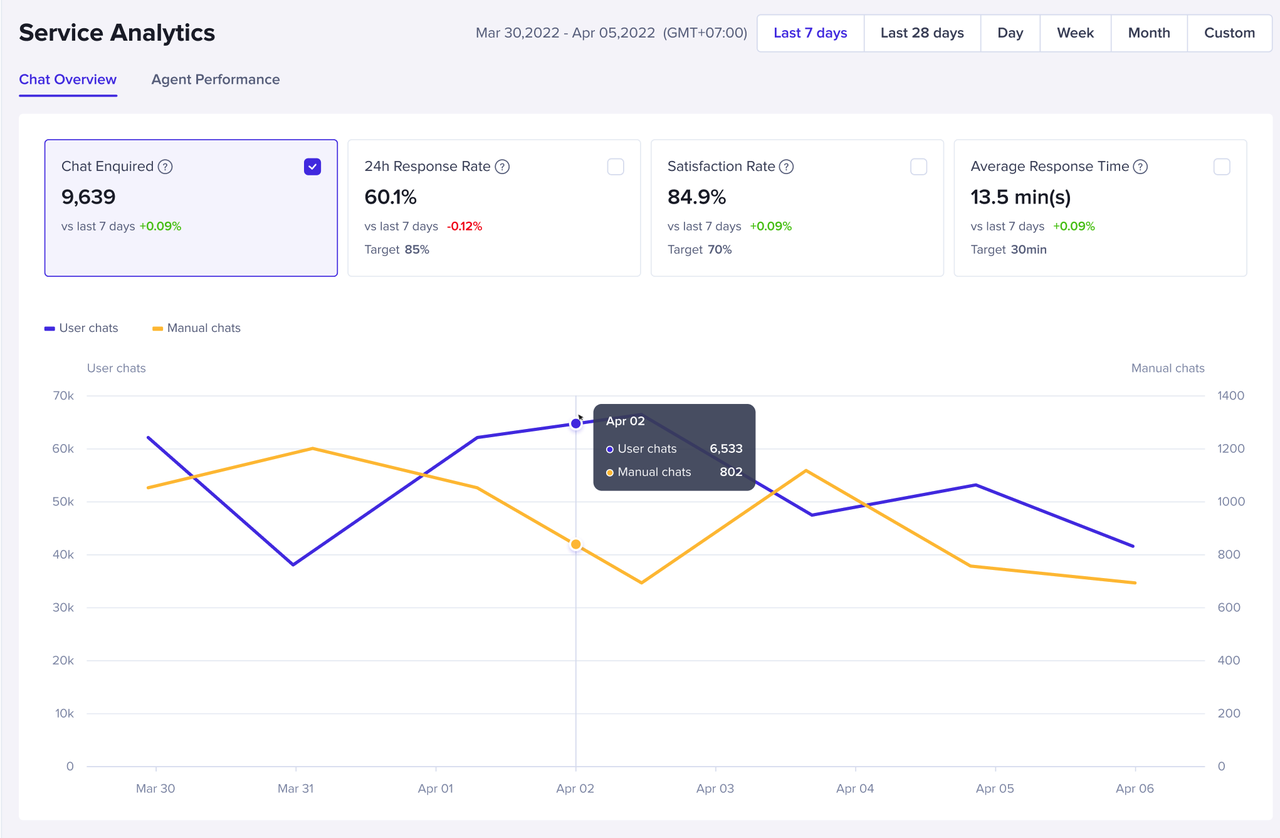Viewport: 1280px width, 838px height.
Task: Uncheck the Chat Enquired checkbox
Action: (x=312, y=167)
